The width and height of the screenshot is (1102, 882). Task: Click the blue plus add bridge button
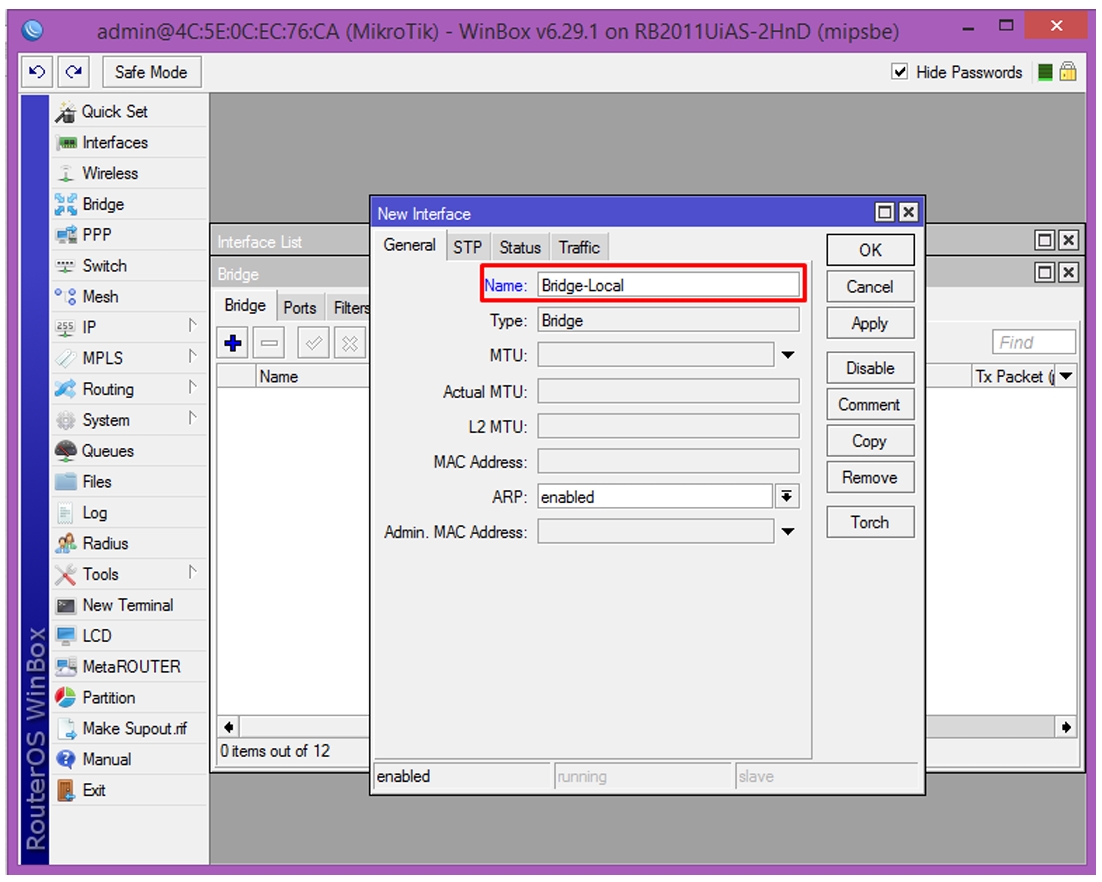(233, 343)
